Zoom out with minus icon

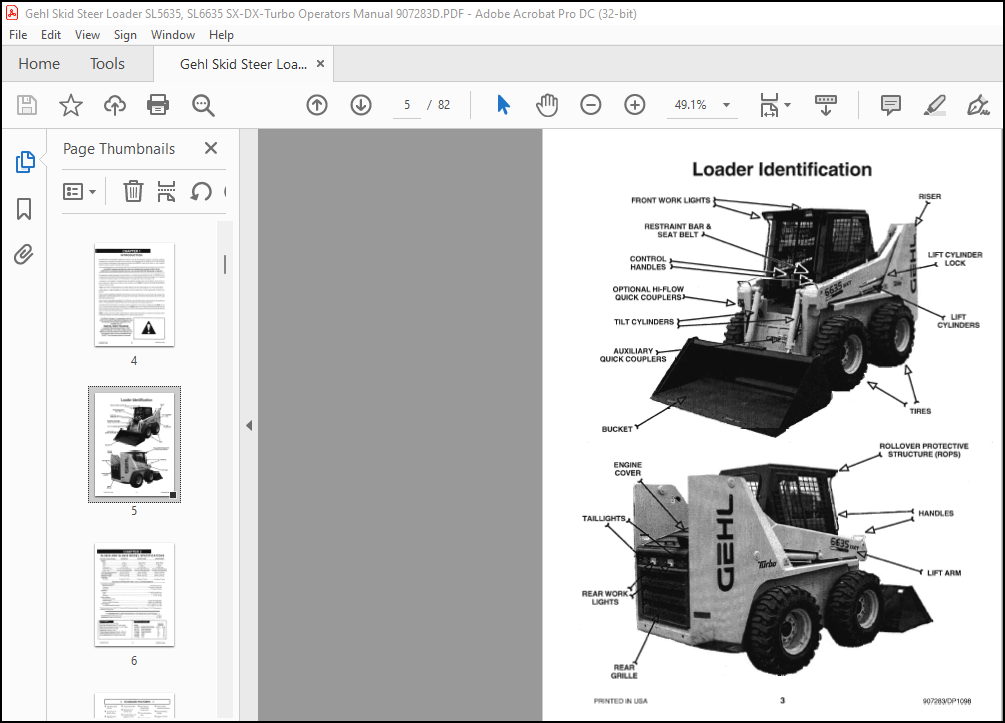pyautogui.click(x=590, y=105)
